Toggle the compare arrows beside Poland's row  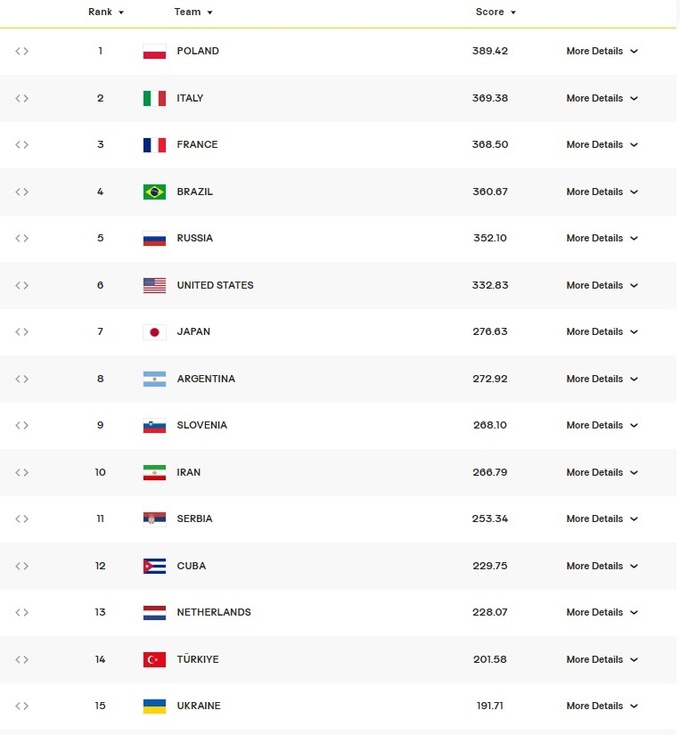[x=22, y=51]
